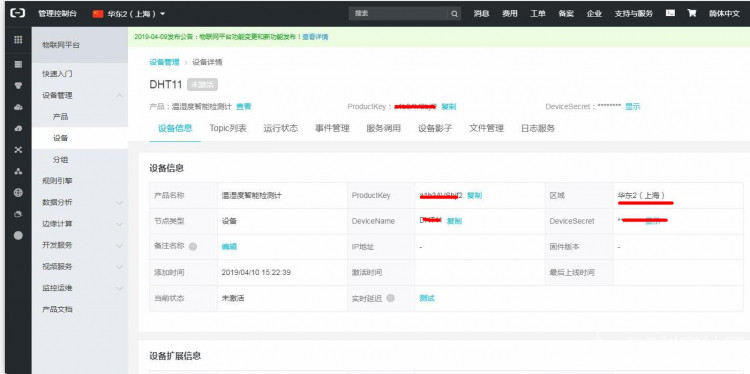Click the DHT11 device title
Screen dimensions: 750x374
click(x=165, y=85)
